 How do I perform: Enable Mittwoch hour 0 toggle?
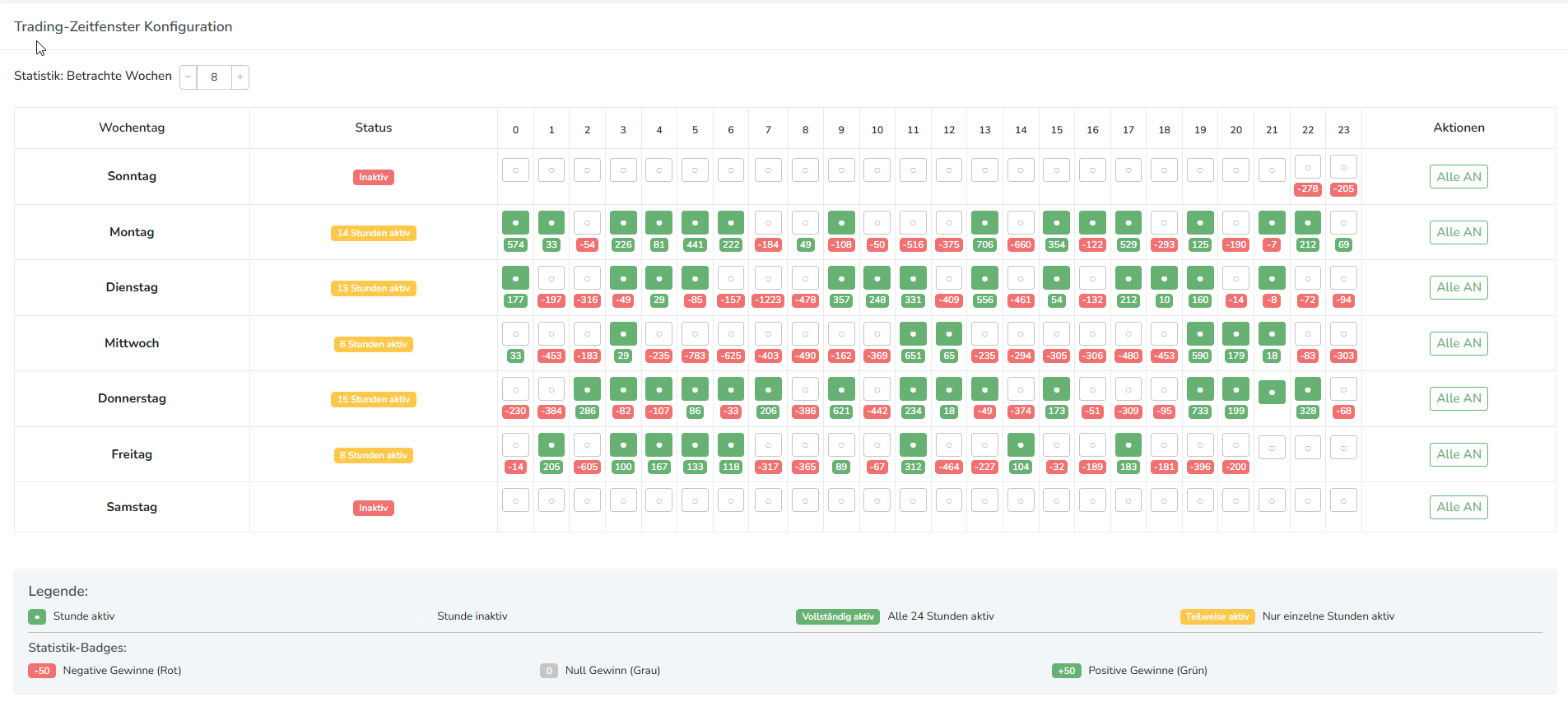pyautogui.click(x=515, y=334)
